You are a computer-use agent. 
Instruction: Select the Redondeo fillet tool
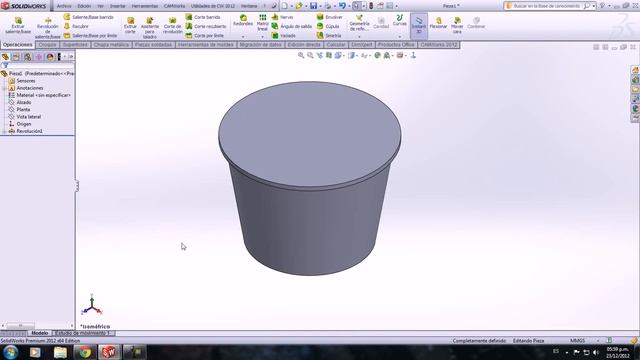243,20
